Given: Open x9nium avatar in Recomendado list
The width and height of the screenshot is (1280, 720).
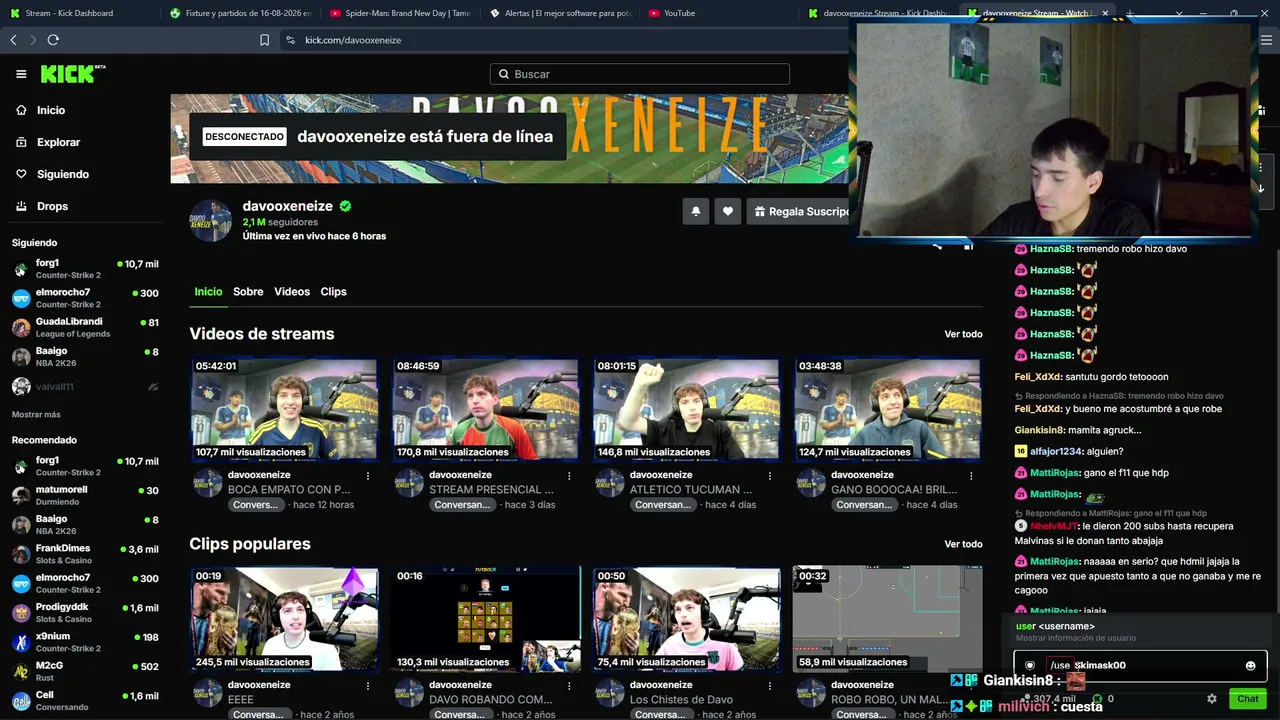Looking at the screenshot, I should (20, 642).
